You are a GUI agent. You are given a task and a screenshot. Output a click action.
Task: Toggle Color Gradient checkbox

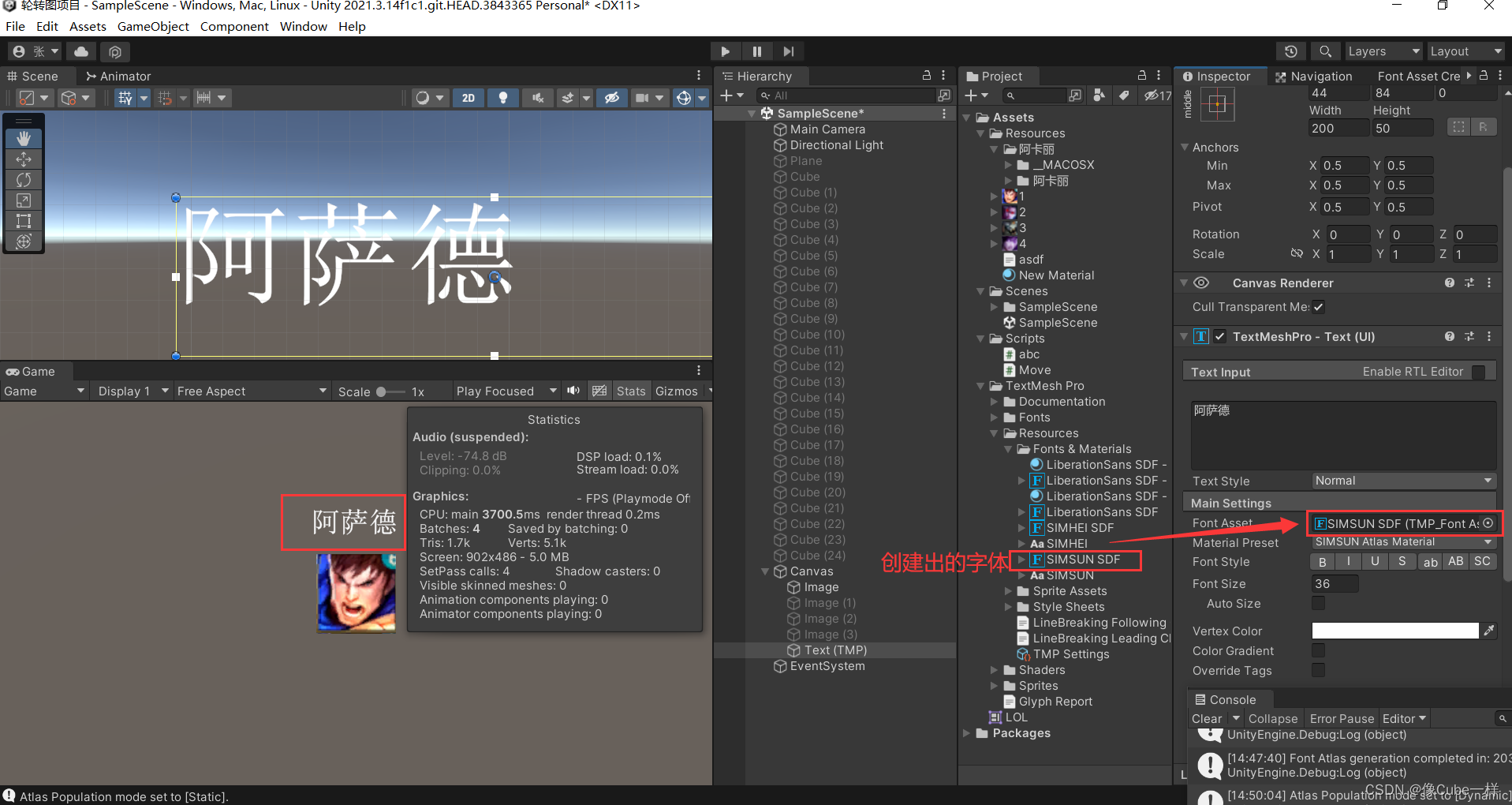pos(1318,650)
